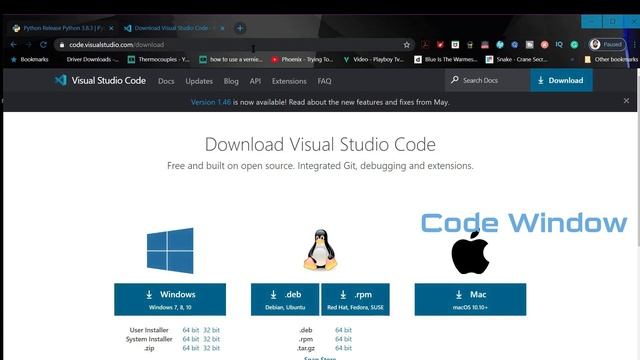Viewport: 640px width, 360px height.
Task: Focus the Search Docs field
Action: tap(488, 80)
